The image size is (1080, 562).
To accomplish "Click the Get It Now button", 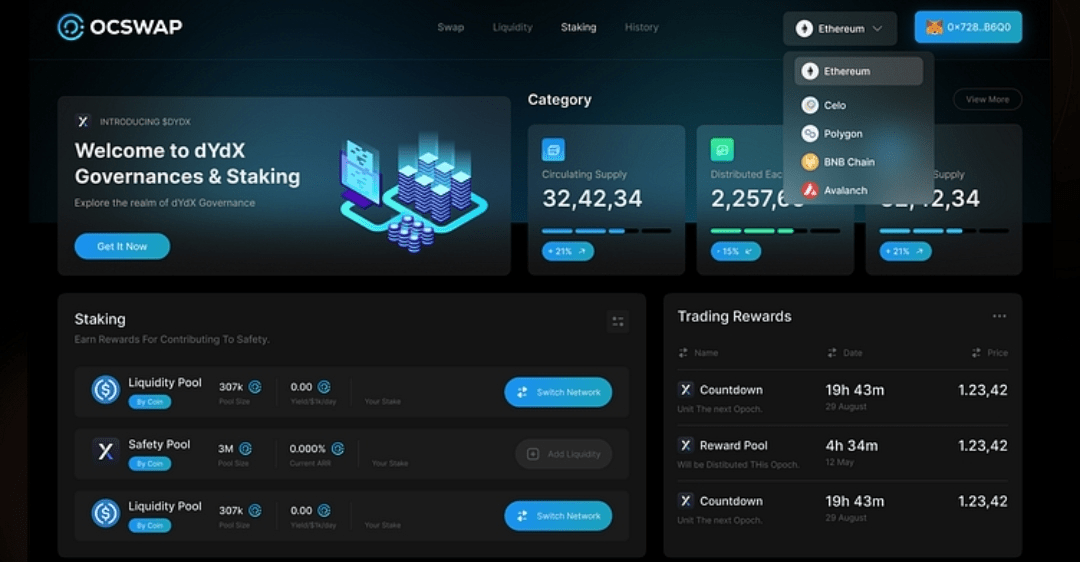I will [x=122, y=246].
